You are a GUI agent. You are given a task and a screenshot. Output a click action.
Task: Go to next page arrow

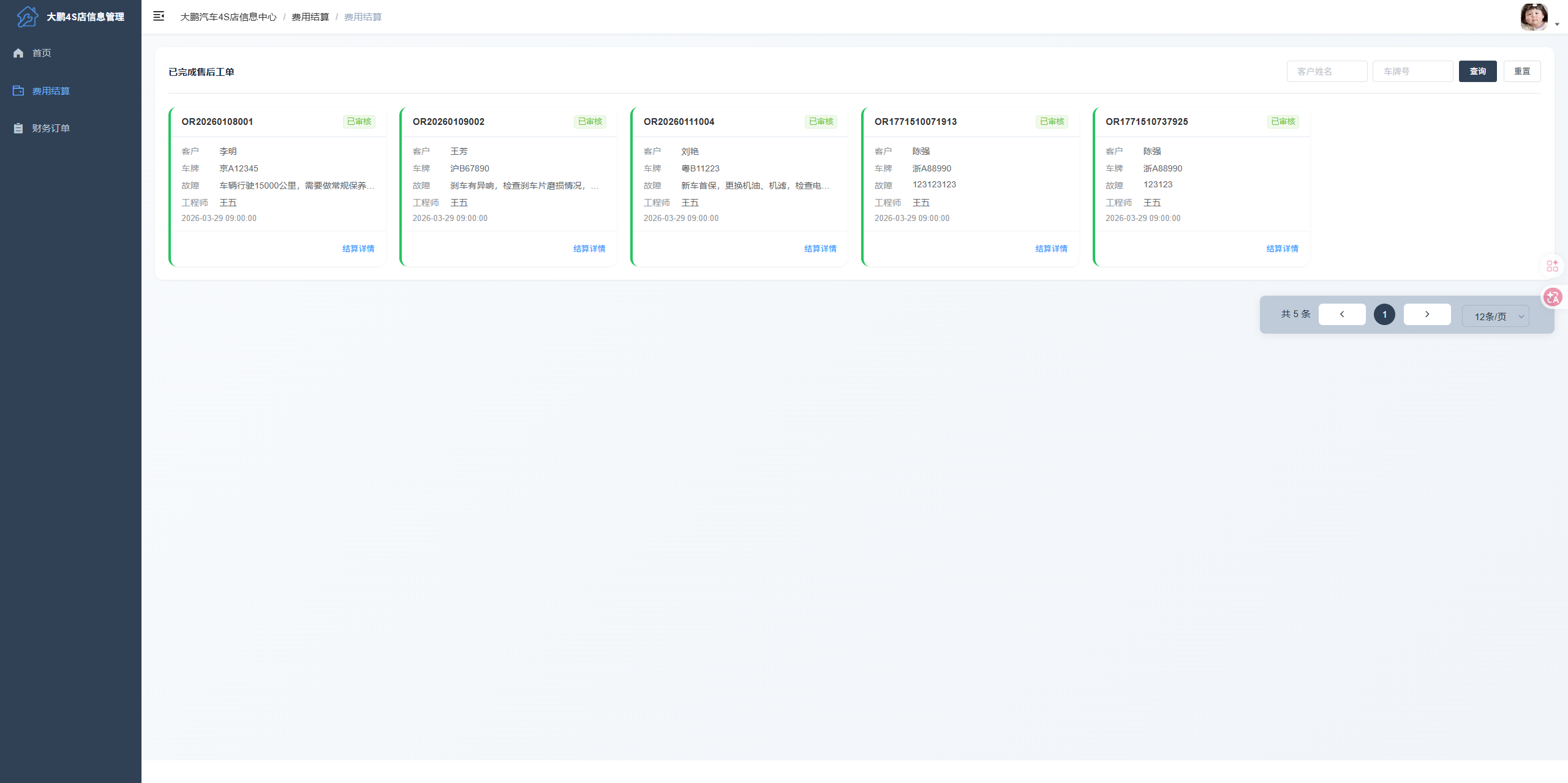click(1427, 314)
